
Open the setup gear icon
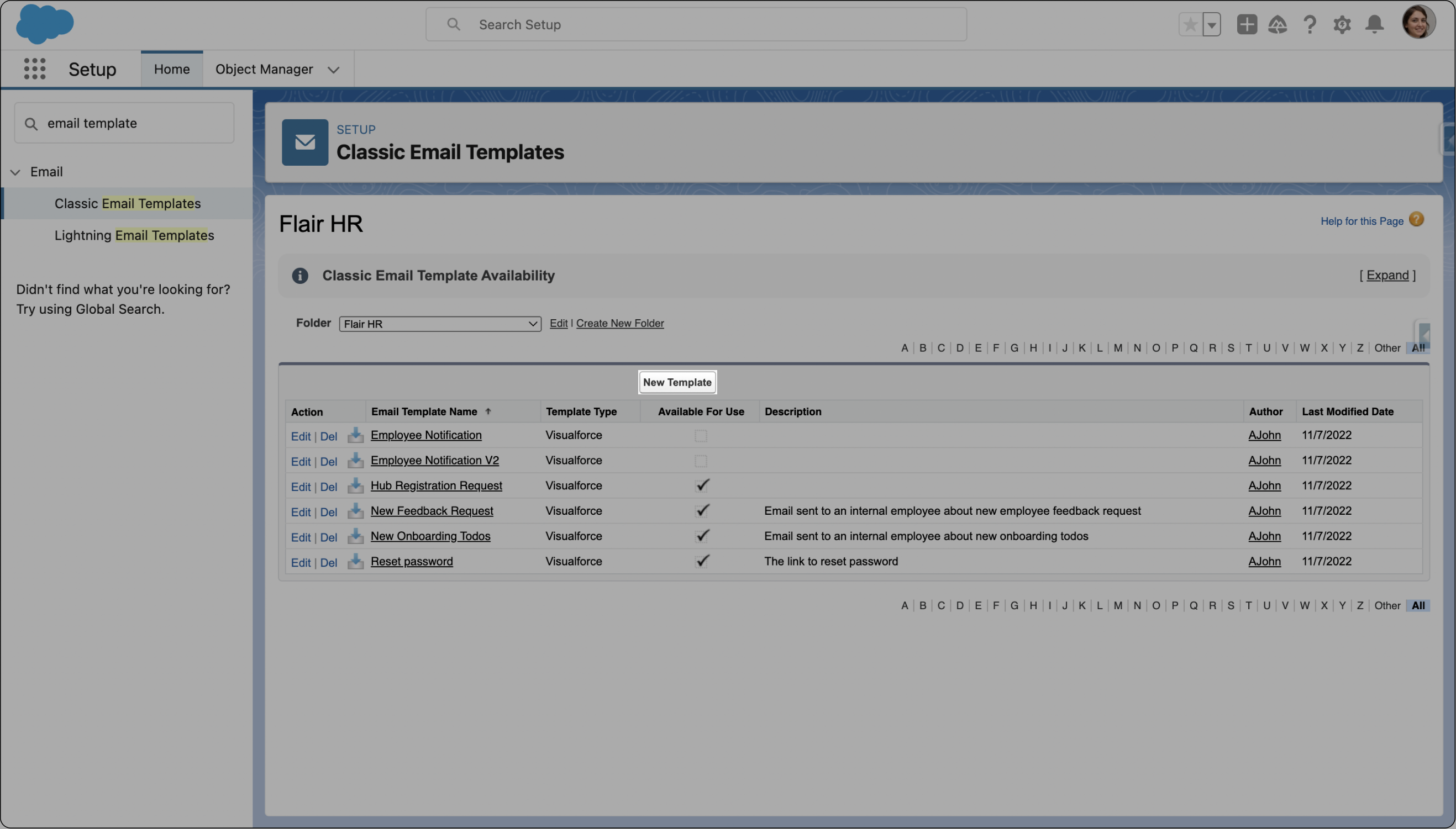(1342, 24)
